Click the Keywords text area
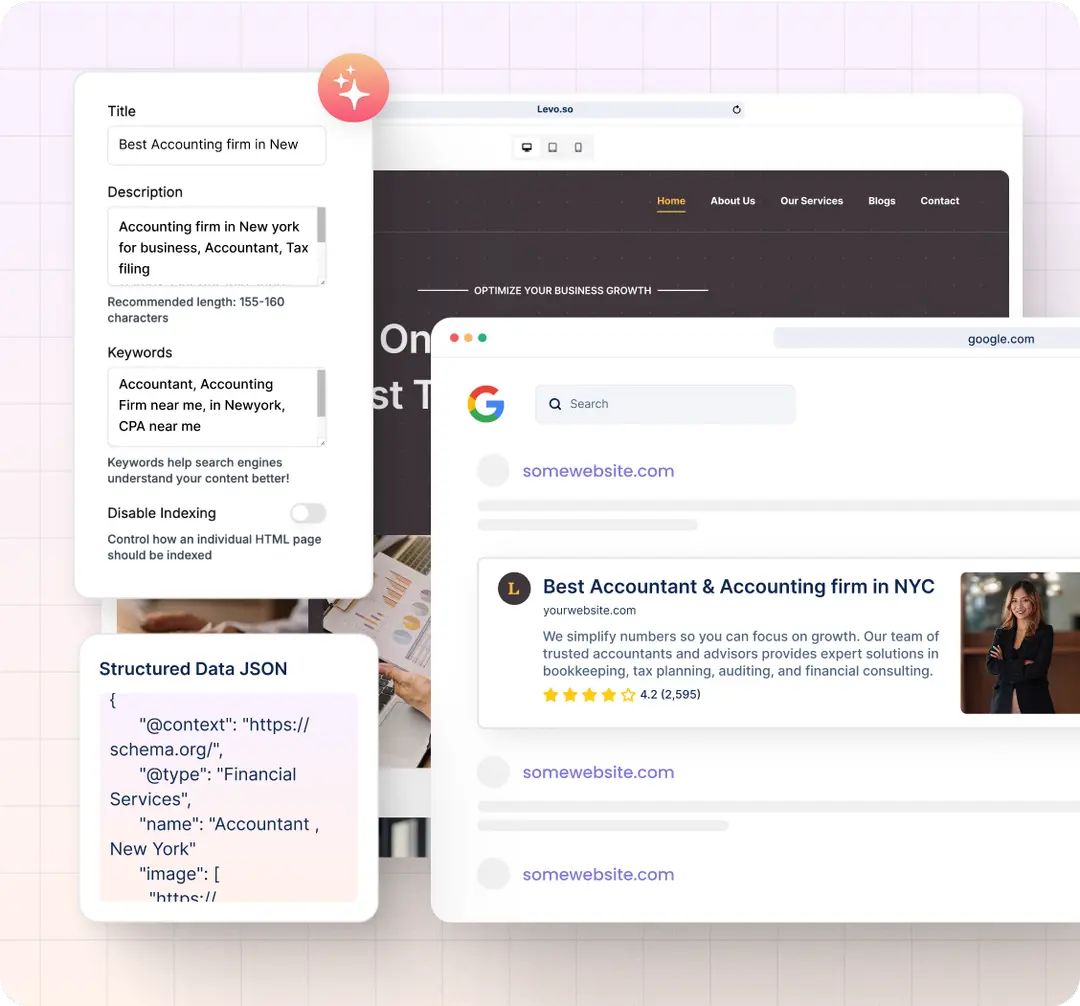The image size is (1080, 1006). click(x=216, y=407)
